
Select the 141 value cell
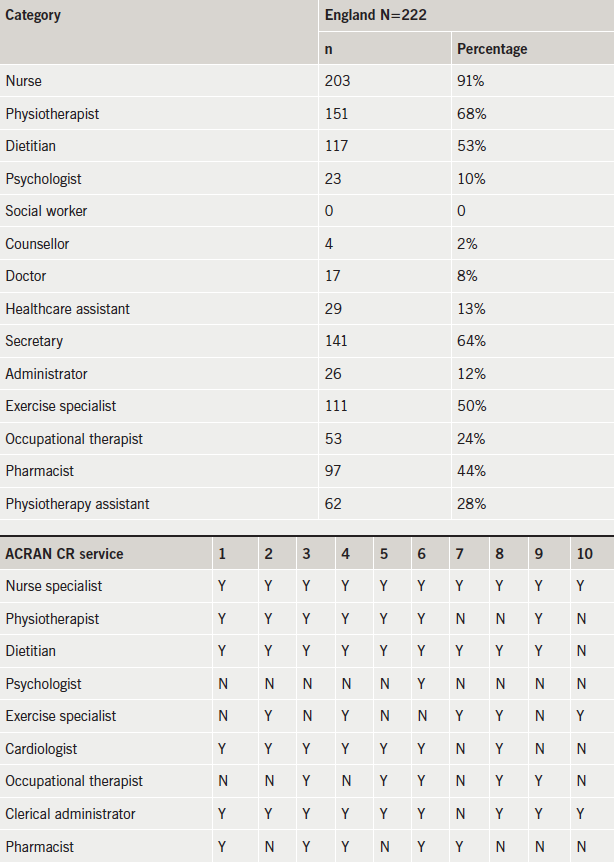click(336, 341)
